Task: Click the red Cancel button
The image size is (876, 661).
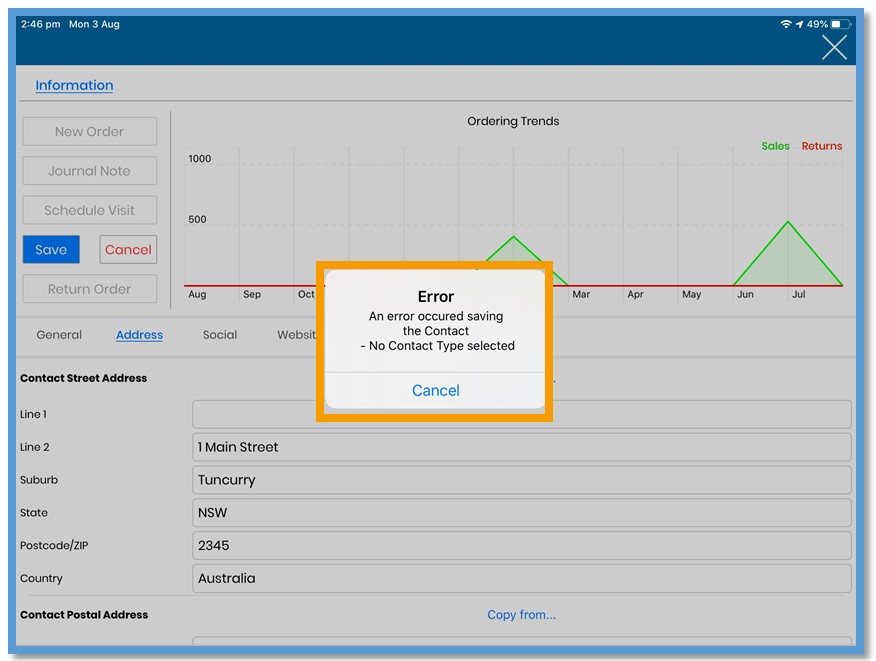Action: (x=128, y=249)
